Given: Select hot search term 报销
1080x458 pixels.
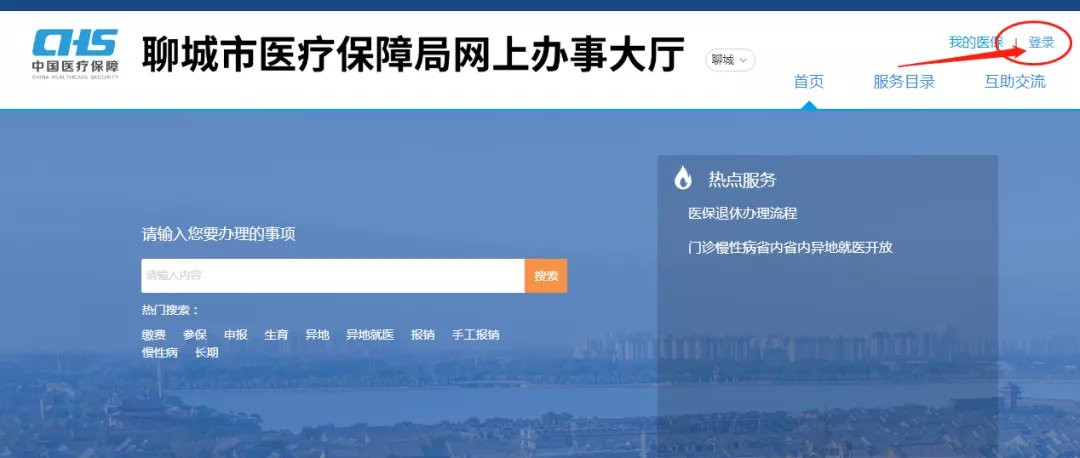Looking at the screenshot, I should [423, 335].
